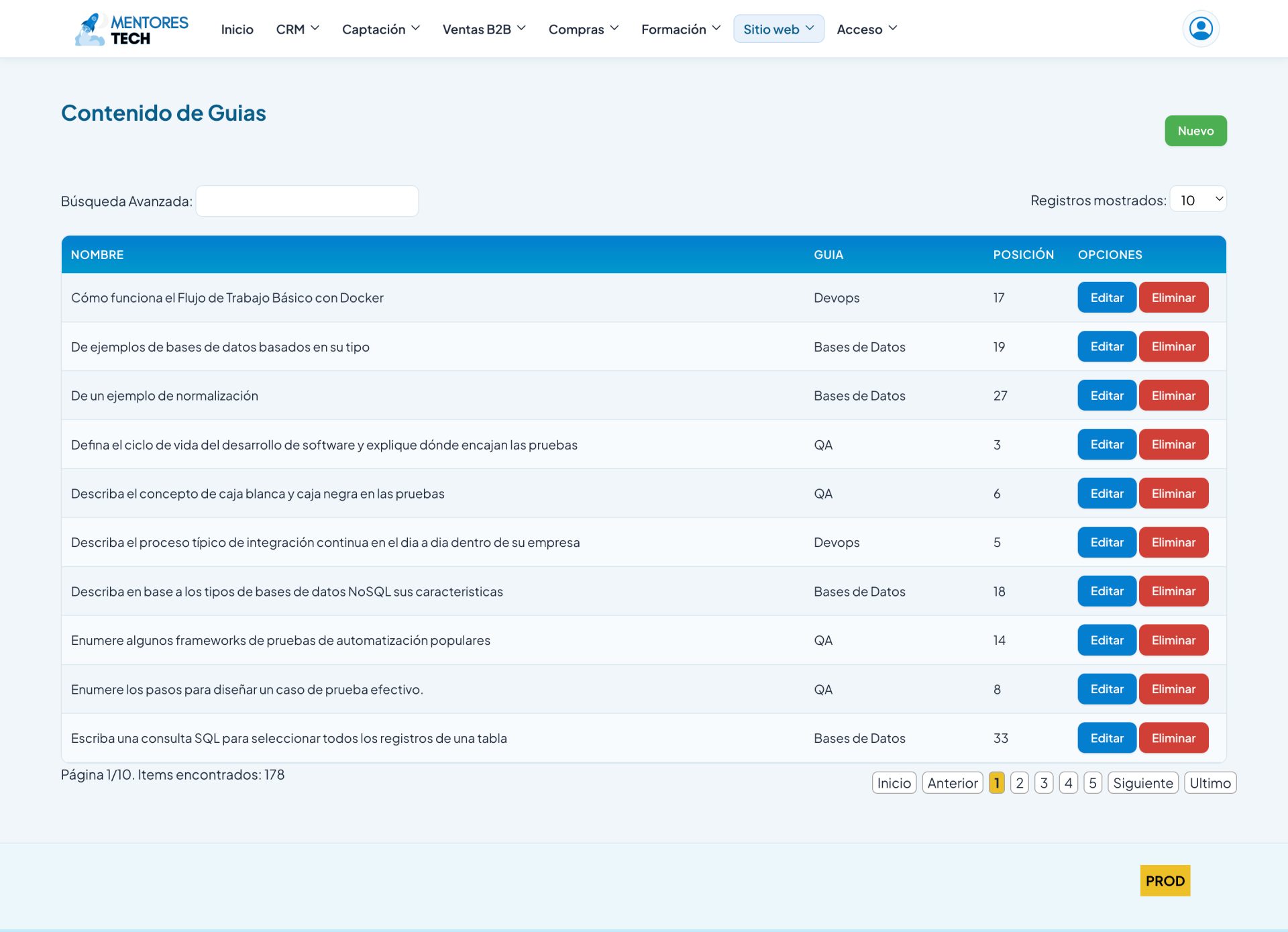
Task: Open the Compras dropdown
Action: click(583, 30)
